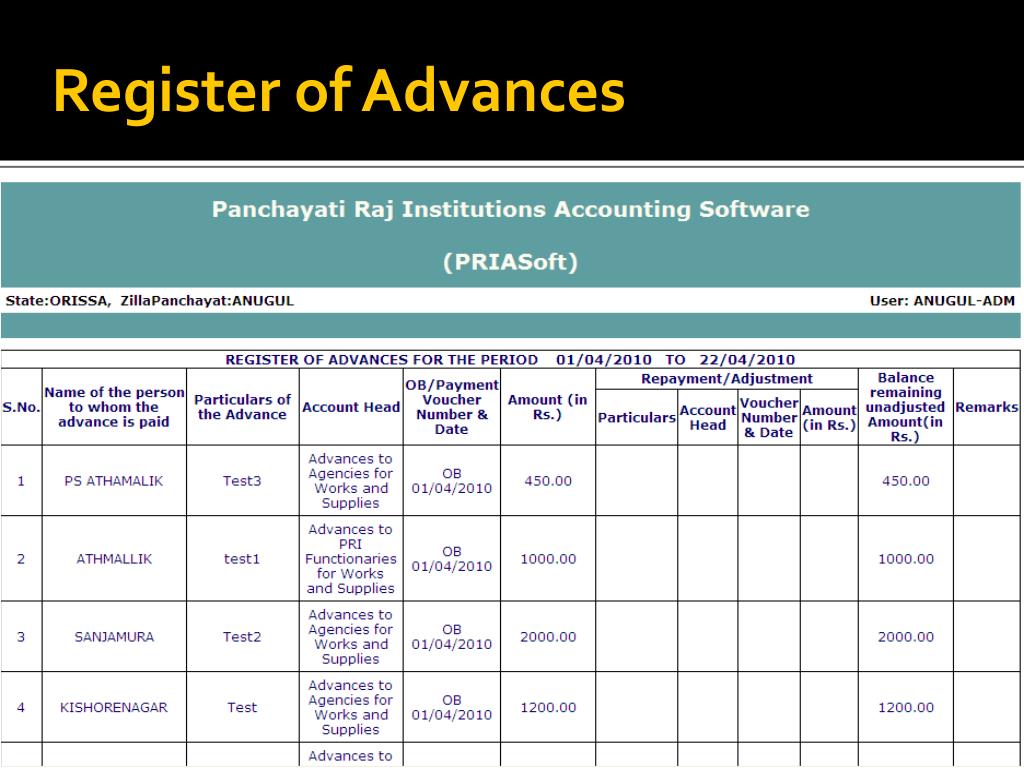
Task: Select the Balance remaining unadjusted Amount header
Action: pyautogui.click(x=905, y=407)
